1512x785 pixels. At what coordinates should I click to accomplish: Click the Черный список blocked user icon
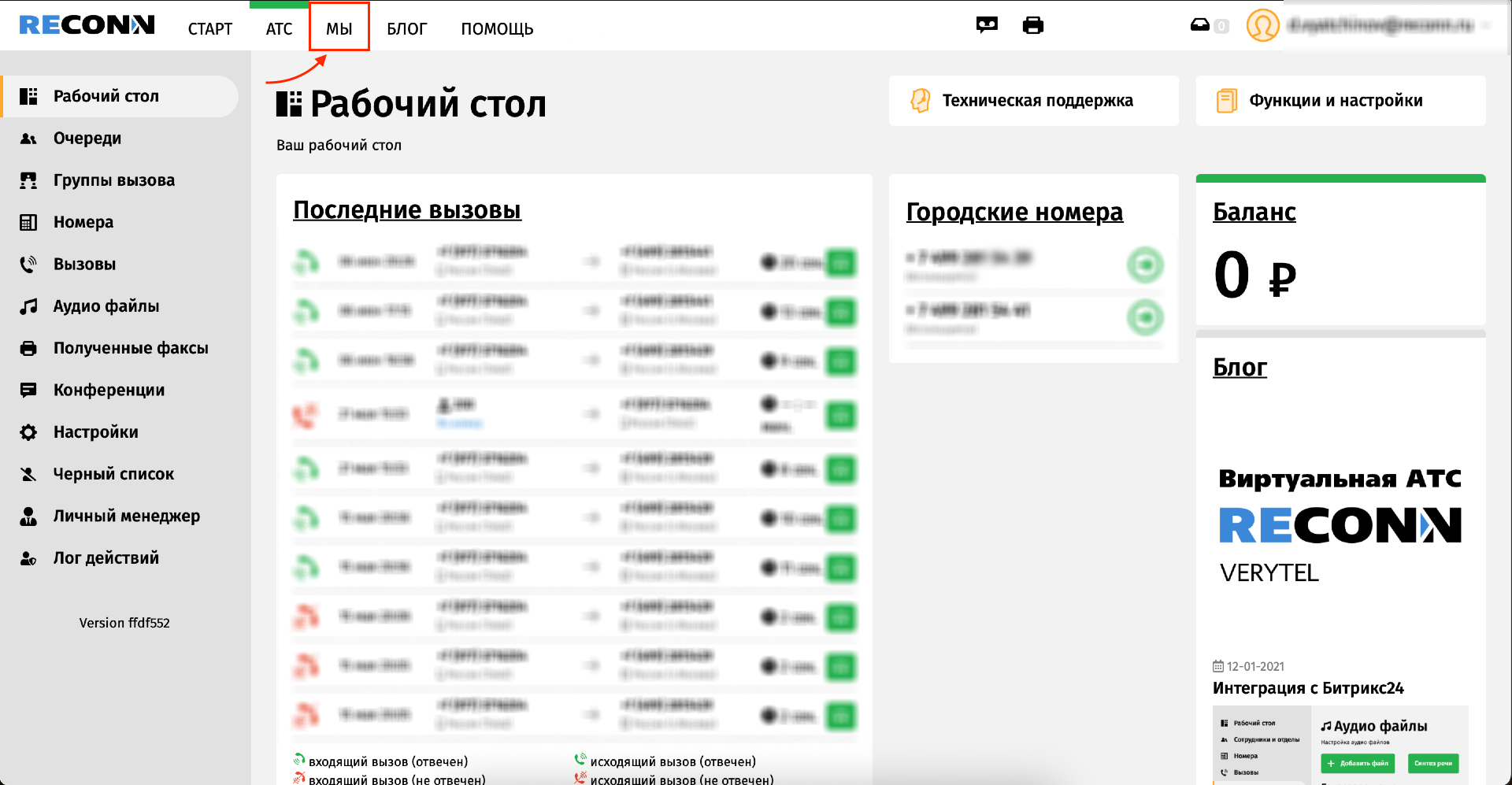point(28,474)
